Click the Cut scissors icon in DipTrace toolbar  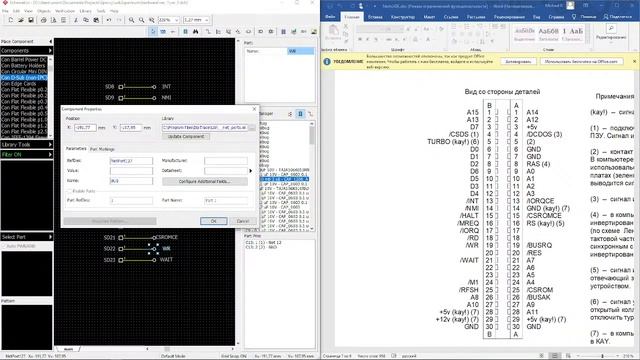76,20
